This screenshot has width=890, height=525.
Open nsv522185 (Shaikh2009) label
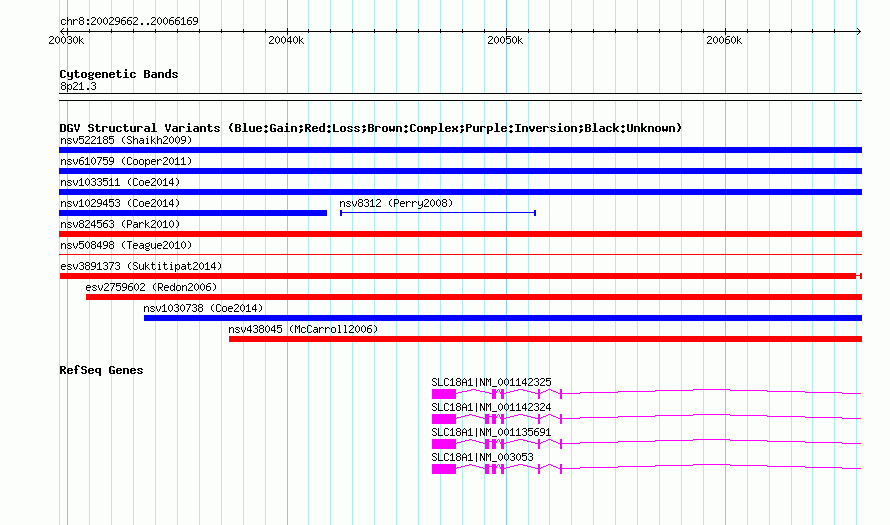[126, 140]
